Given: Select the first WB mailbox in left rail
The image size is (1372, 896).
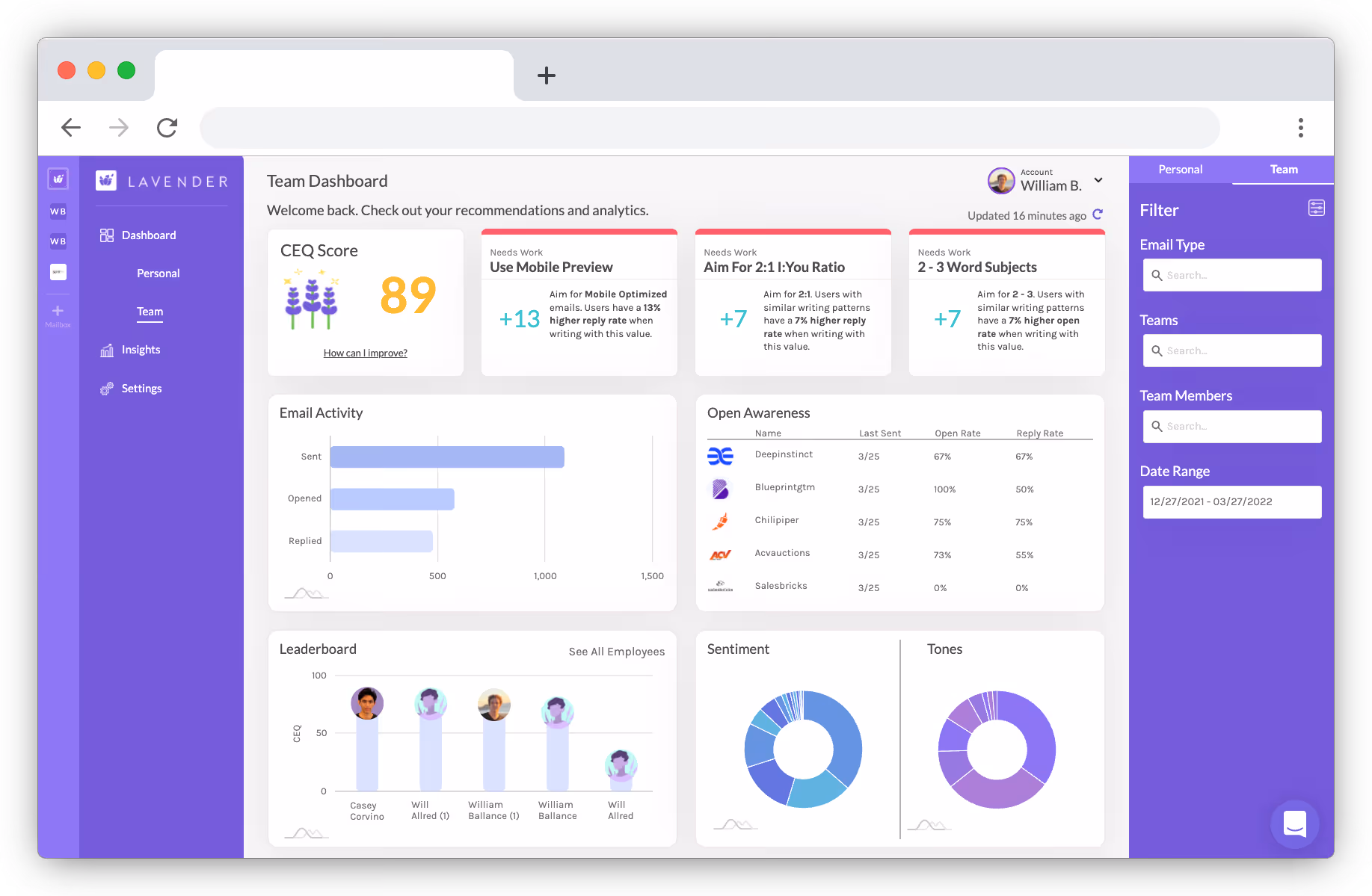Looking at the screenshot, I should coord(58,211).
